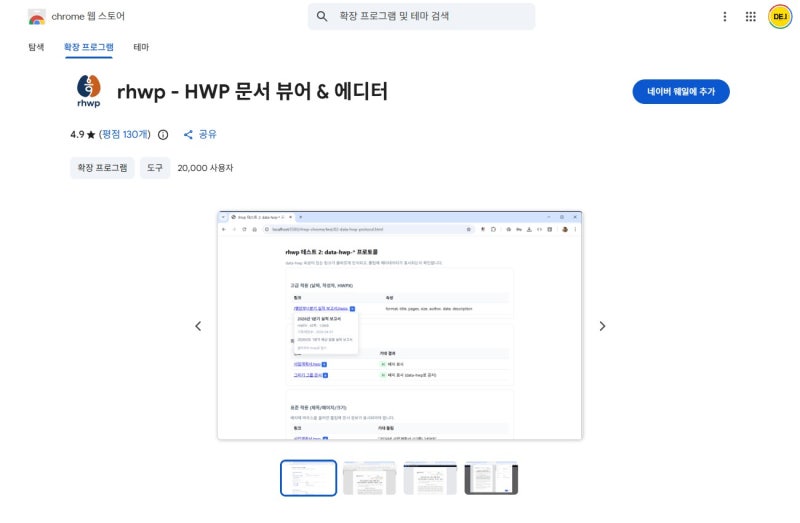The height and width of the screenshot is (523, 800).
Task: Click the search magnifier icon
Action: 321,16
